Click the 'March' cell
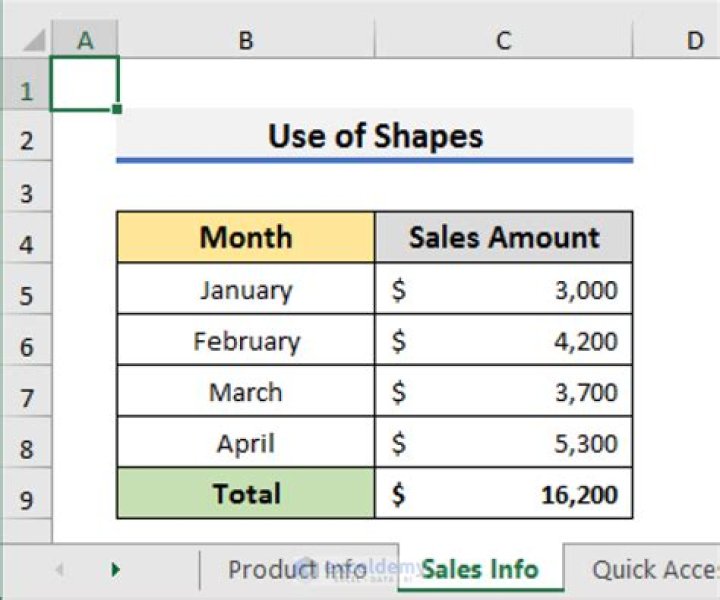The width and height of the screenshot is (720, 600). point(246,391)
